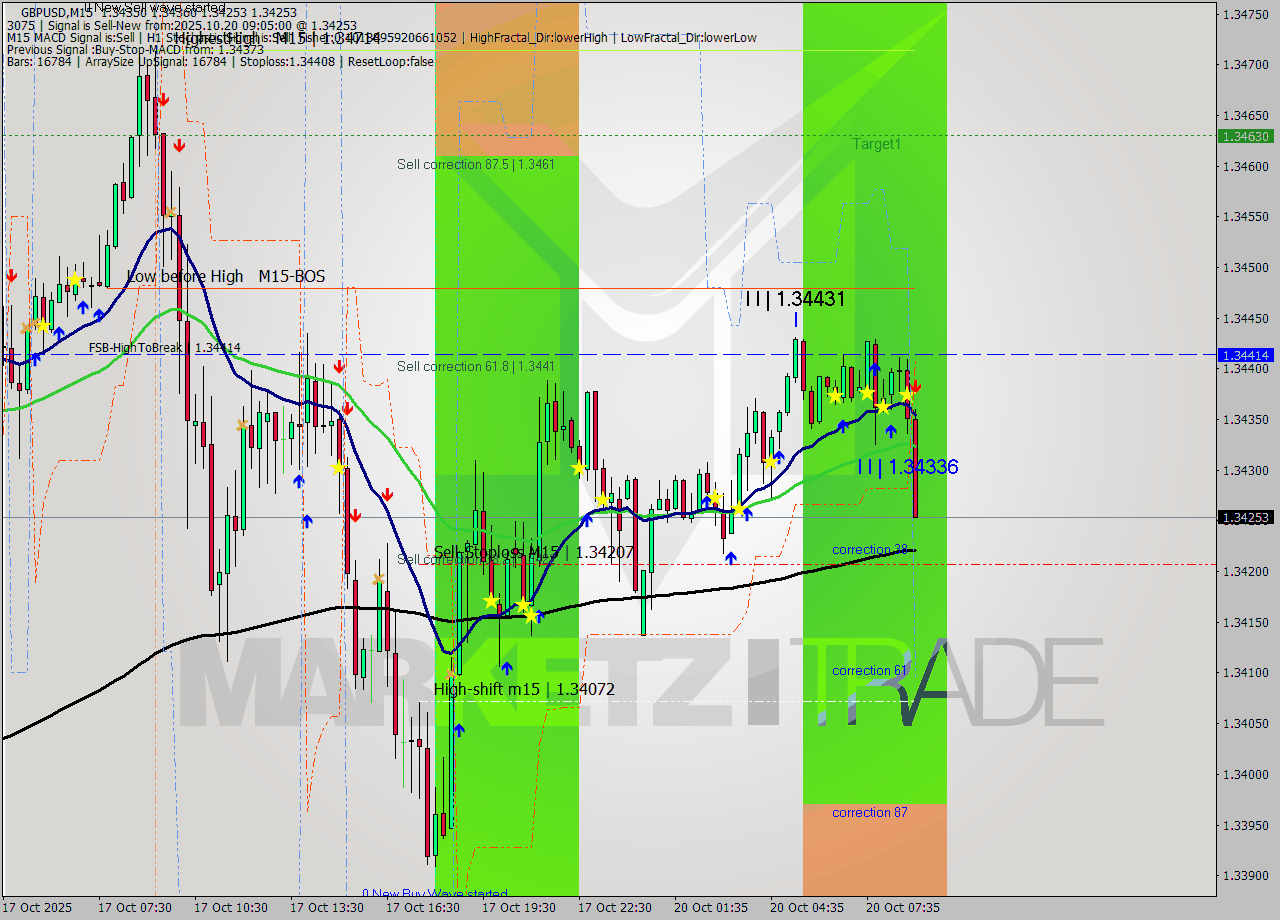
Task: Click the blue buy arrow beneath the 17 Oct 16:30 low
Action: 459,729
